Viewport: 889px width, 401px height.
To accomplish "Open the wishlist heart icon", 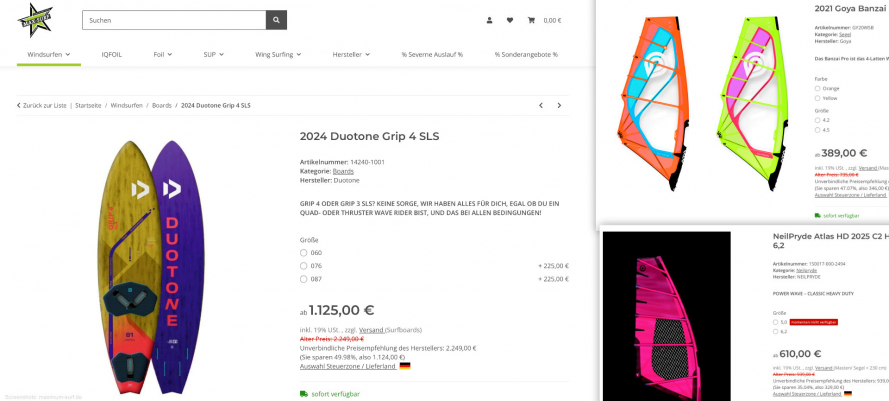I will click(510, 20).
